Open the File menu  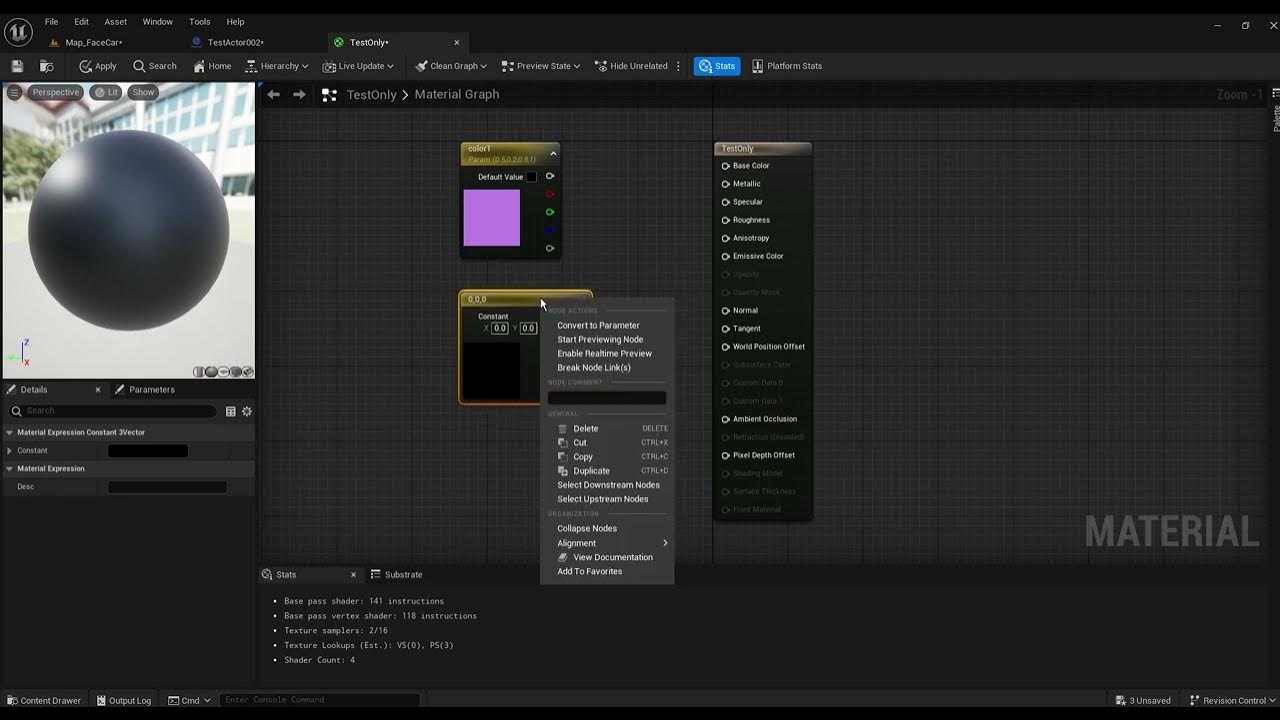click(51, 21)
